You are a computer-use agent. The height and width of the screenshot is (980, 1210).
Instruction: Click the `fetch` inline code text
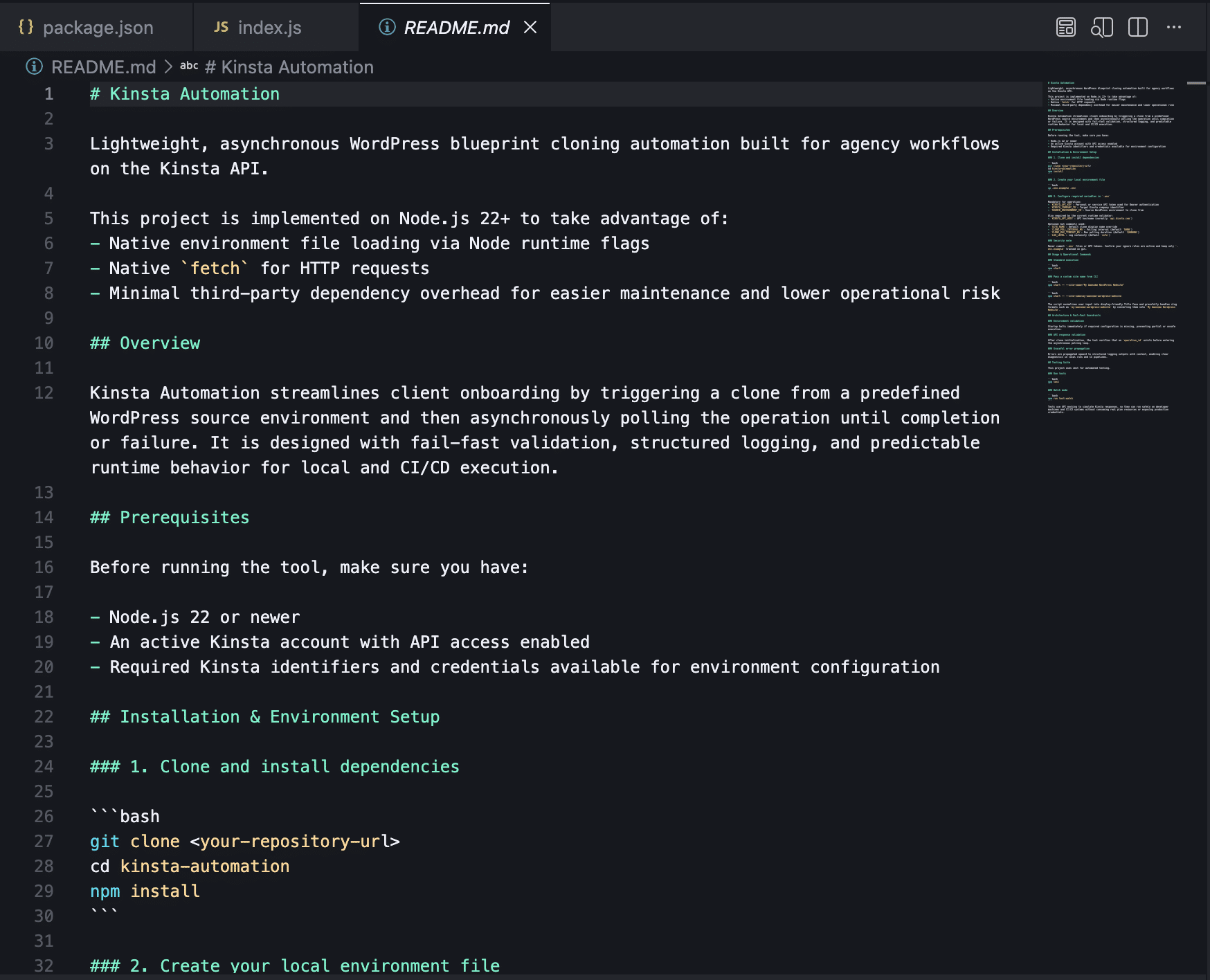point(215,269)
